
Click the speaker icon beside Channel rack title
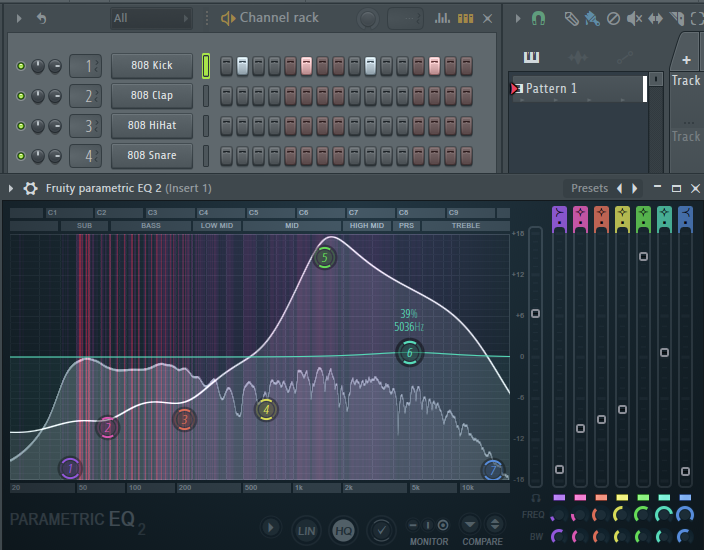(x=228, y=18)
